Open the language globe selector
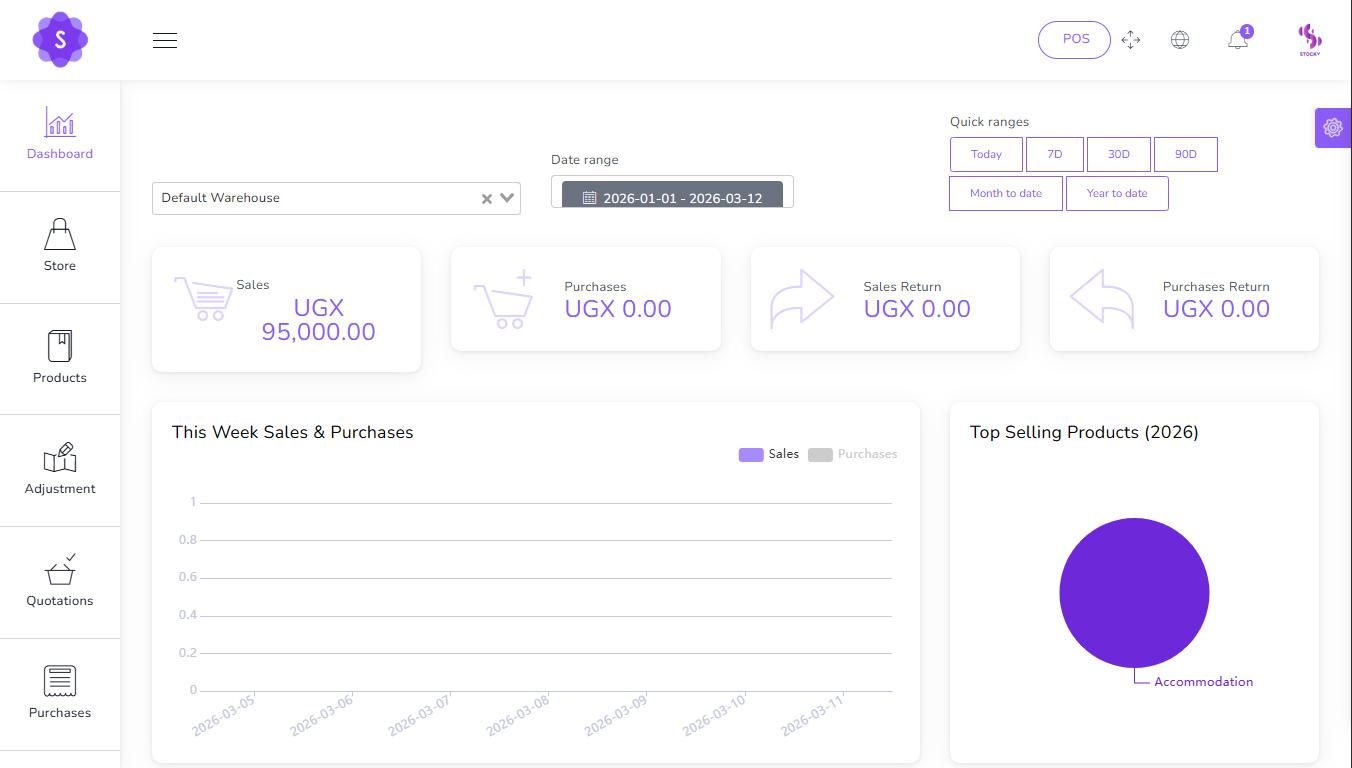Viewport: 1352px width, 768px height. 1180,40
